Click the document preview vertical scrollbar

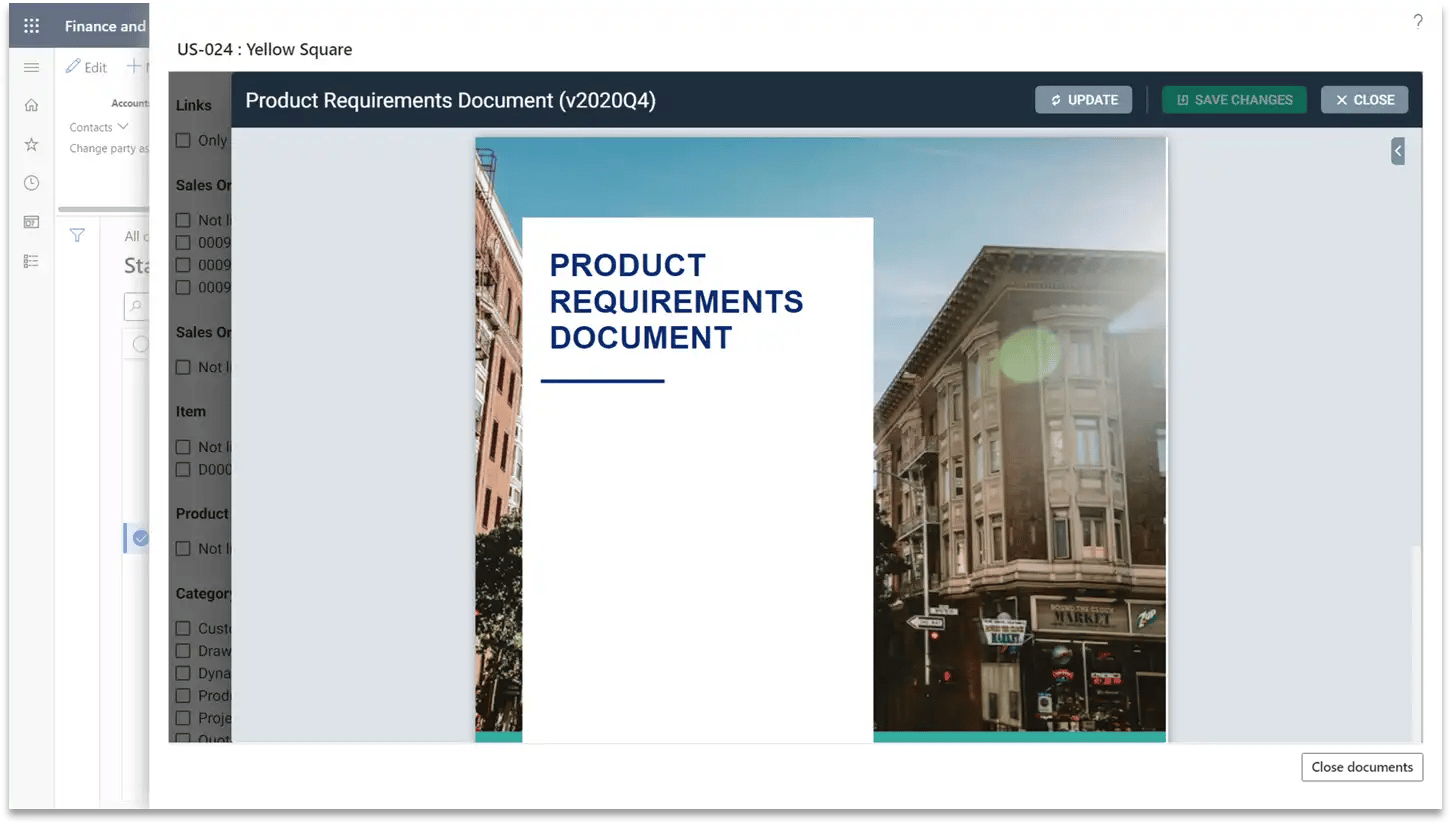tap(1414, 640)
